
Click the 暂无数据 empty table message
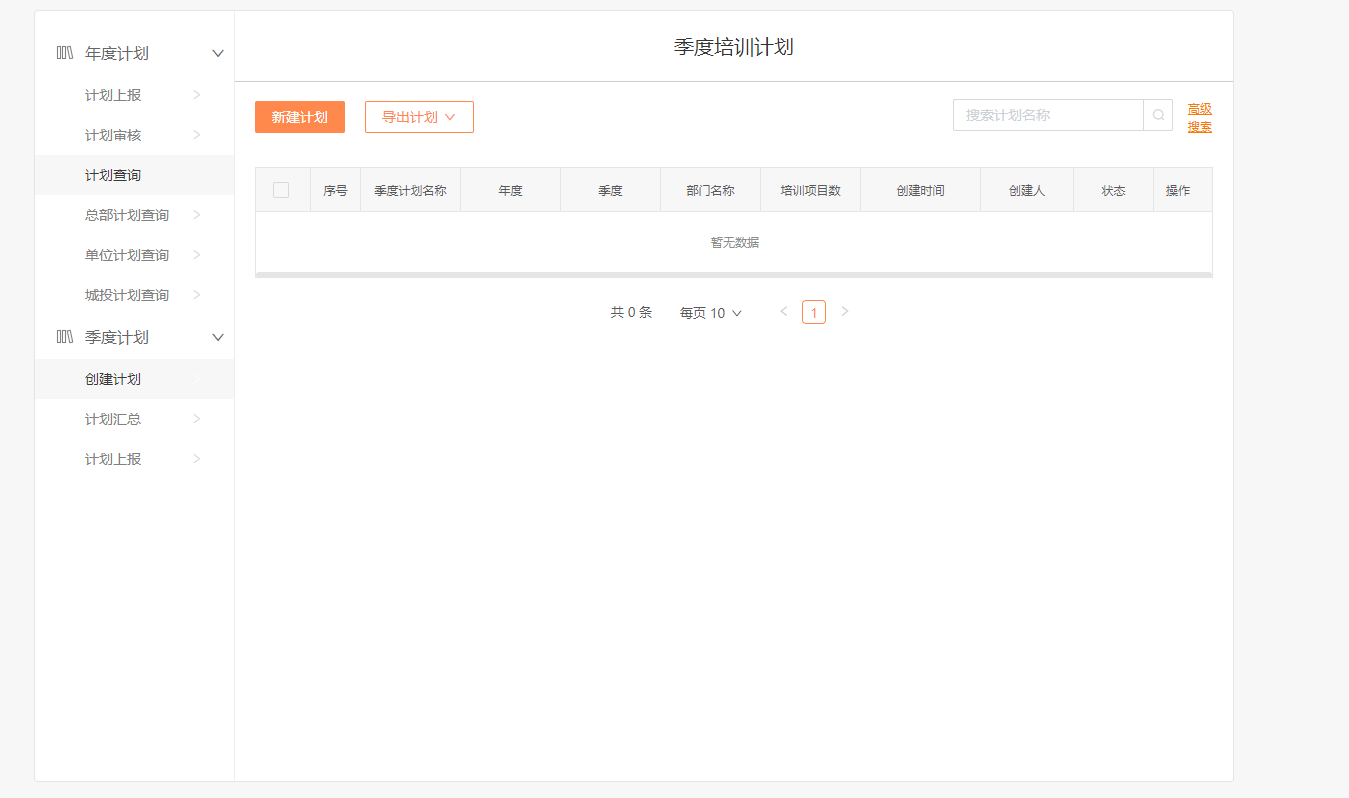coord(735,242)
